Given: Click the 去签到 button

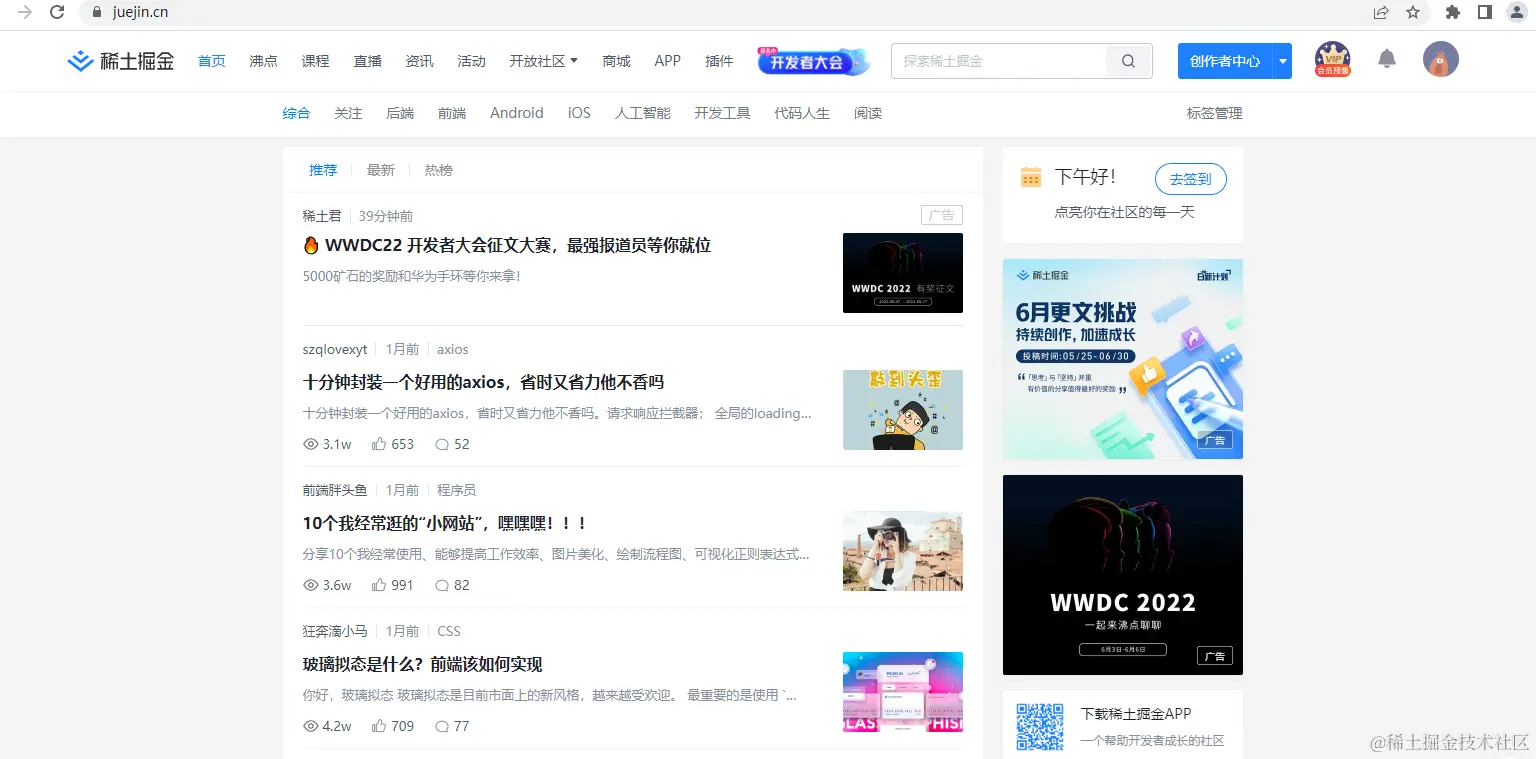Looking at the screenshot, I should pyautogui.click(x=1191, y=179).
